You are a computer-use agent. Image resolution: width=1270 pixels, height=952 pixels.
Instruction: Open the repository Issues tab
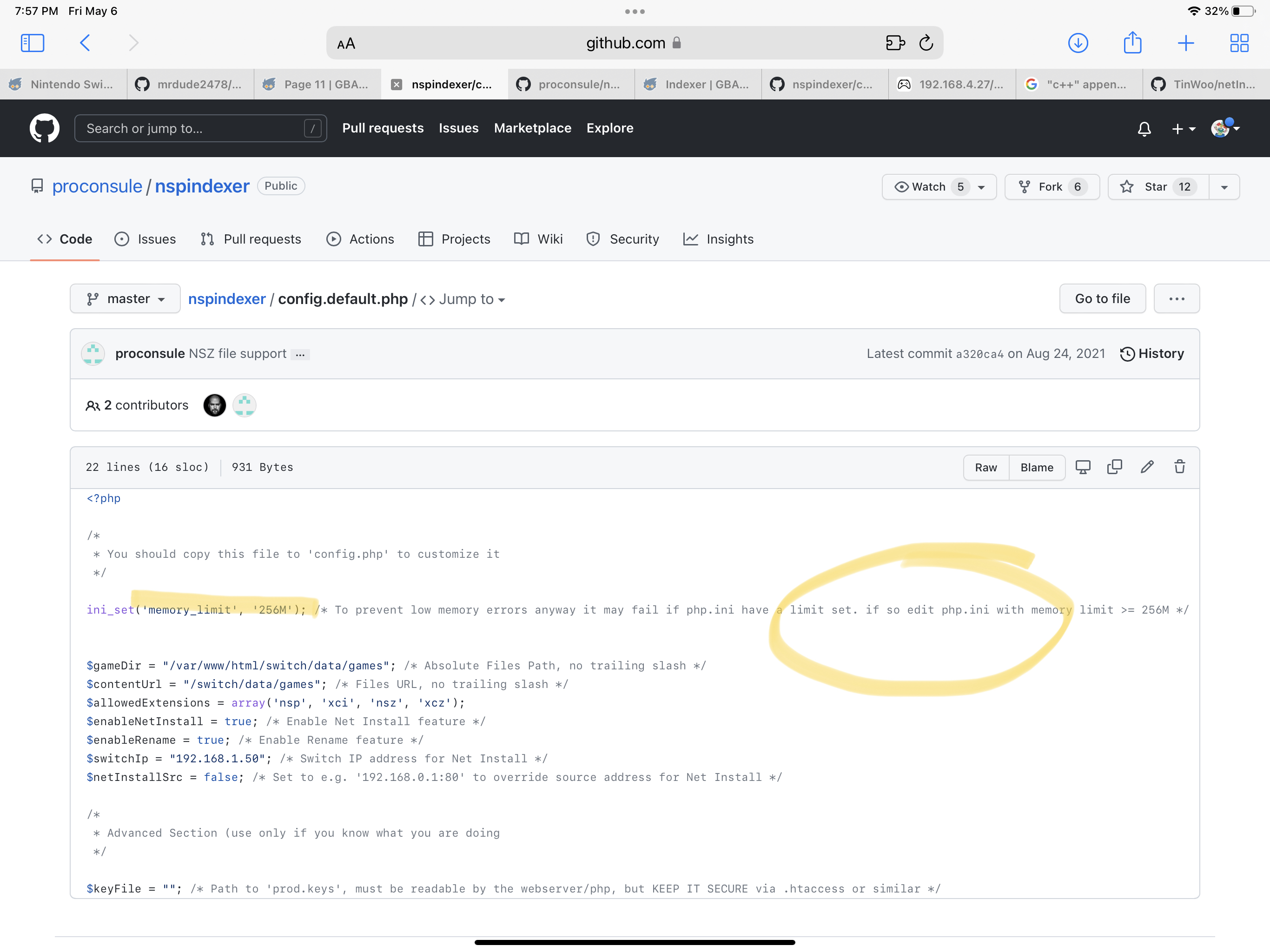coord(145,239)
